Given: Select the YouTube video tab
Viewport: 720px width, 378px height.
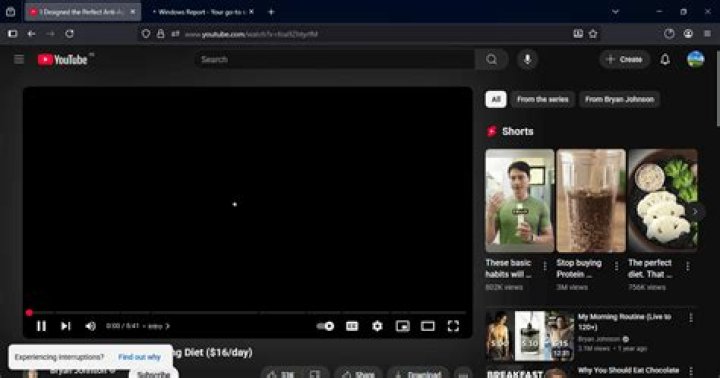Looking at the screenshot, I should click(83, 12).
